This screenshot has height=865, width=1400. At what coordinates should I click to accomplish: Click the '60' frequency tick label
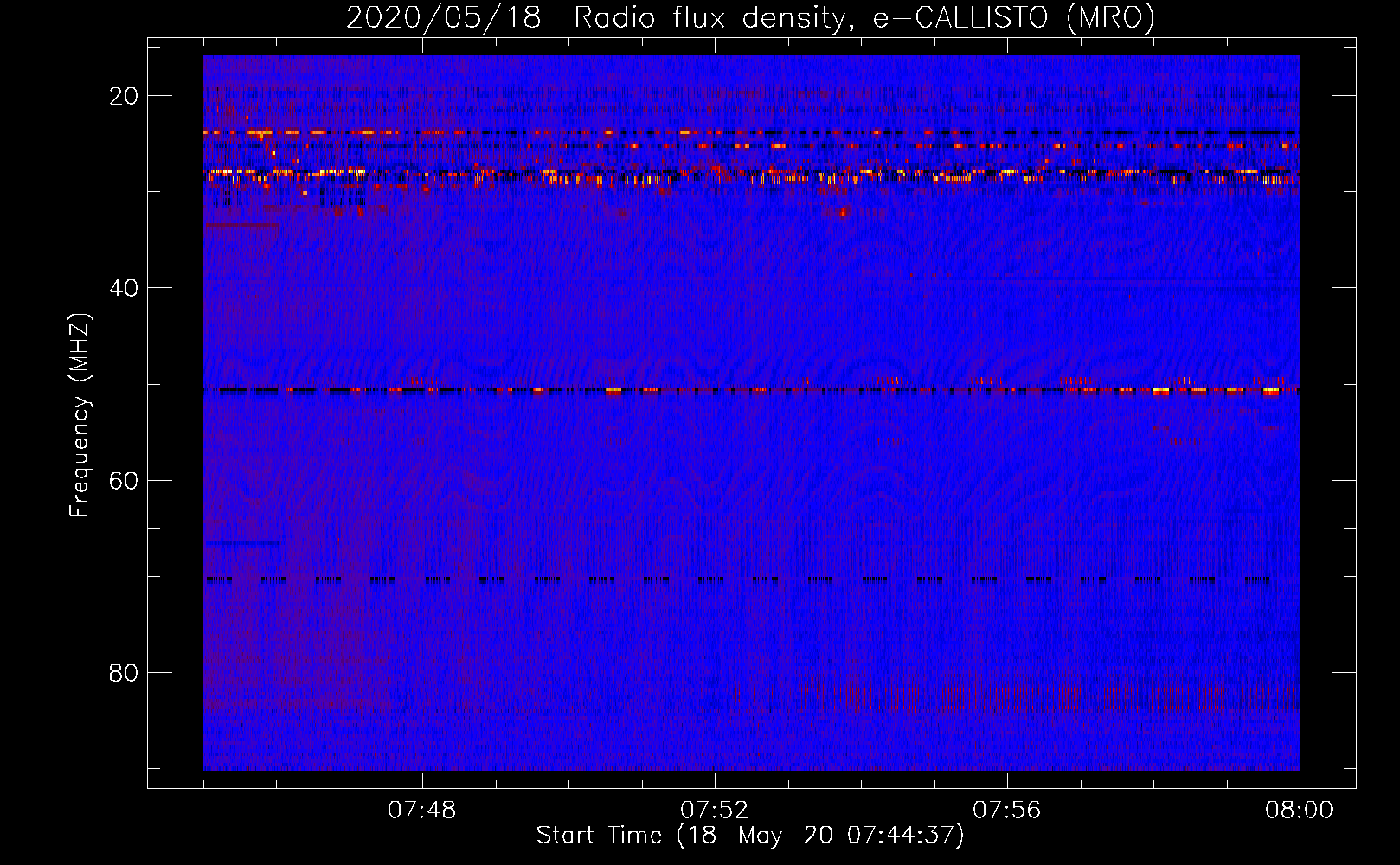coord(125,480)
